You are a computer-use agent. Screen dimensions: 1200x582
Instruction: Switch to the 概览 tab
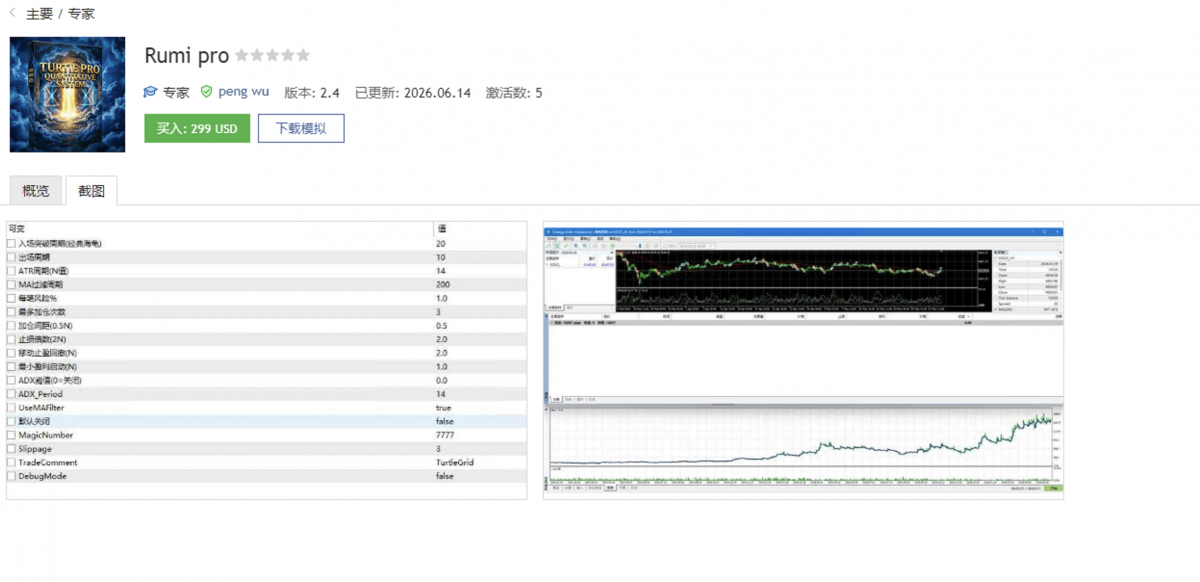[x=36, y=190]
